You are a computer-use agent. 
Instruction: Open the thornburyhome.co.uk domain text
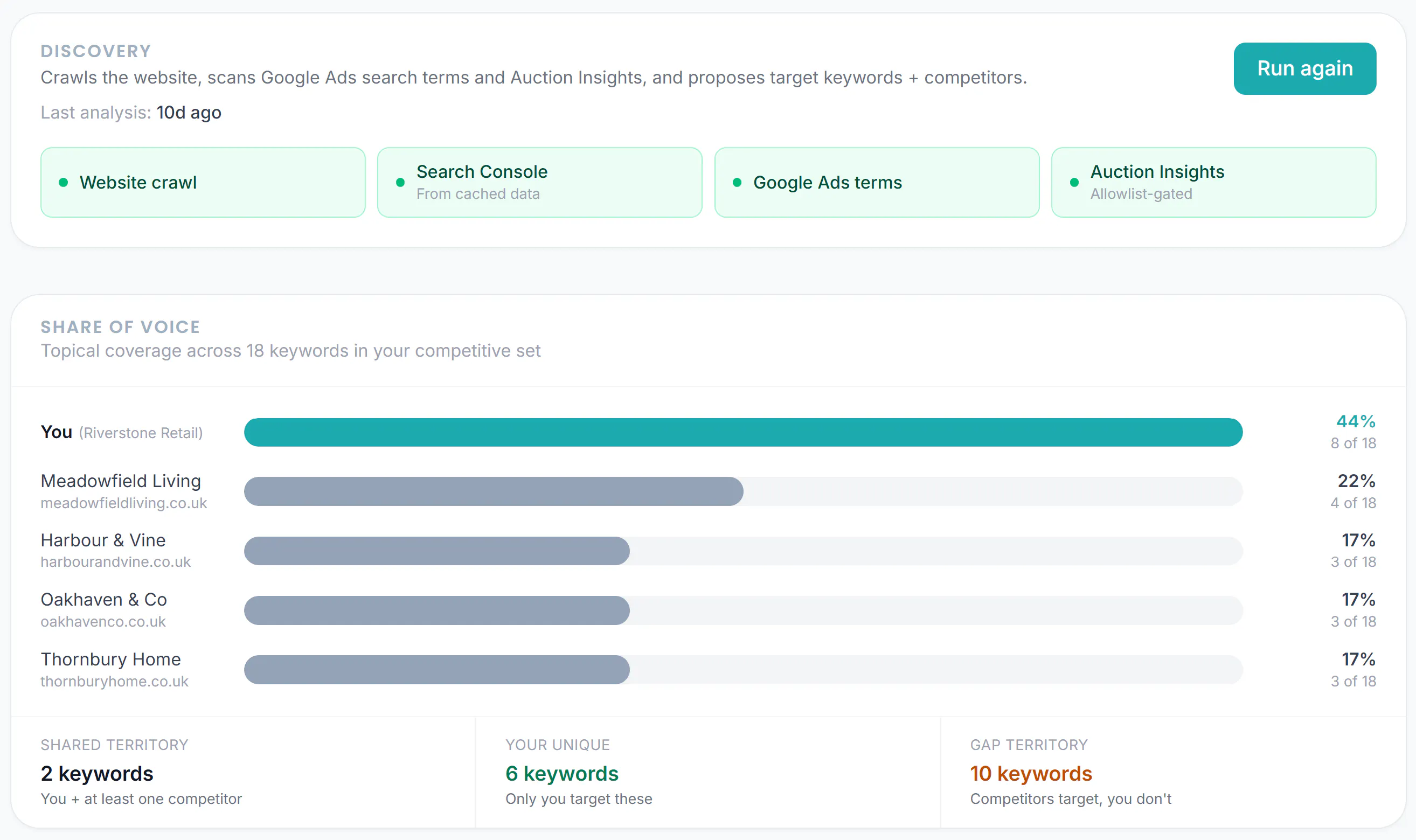point(114,681)
